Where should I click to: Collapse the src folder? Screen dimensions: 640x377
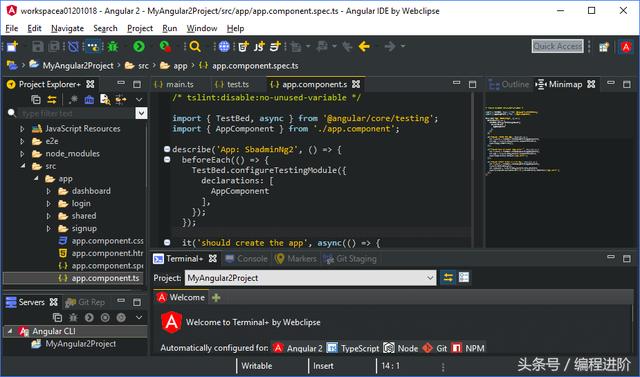23,166
